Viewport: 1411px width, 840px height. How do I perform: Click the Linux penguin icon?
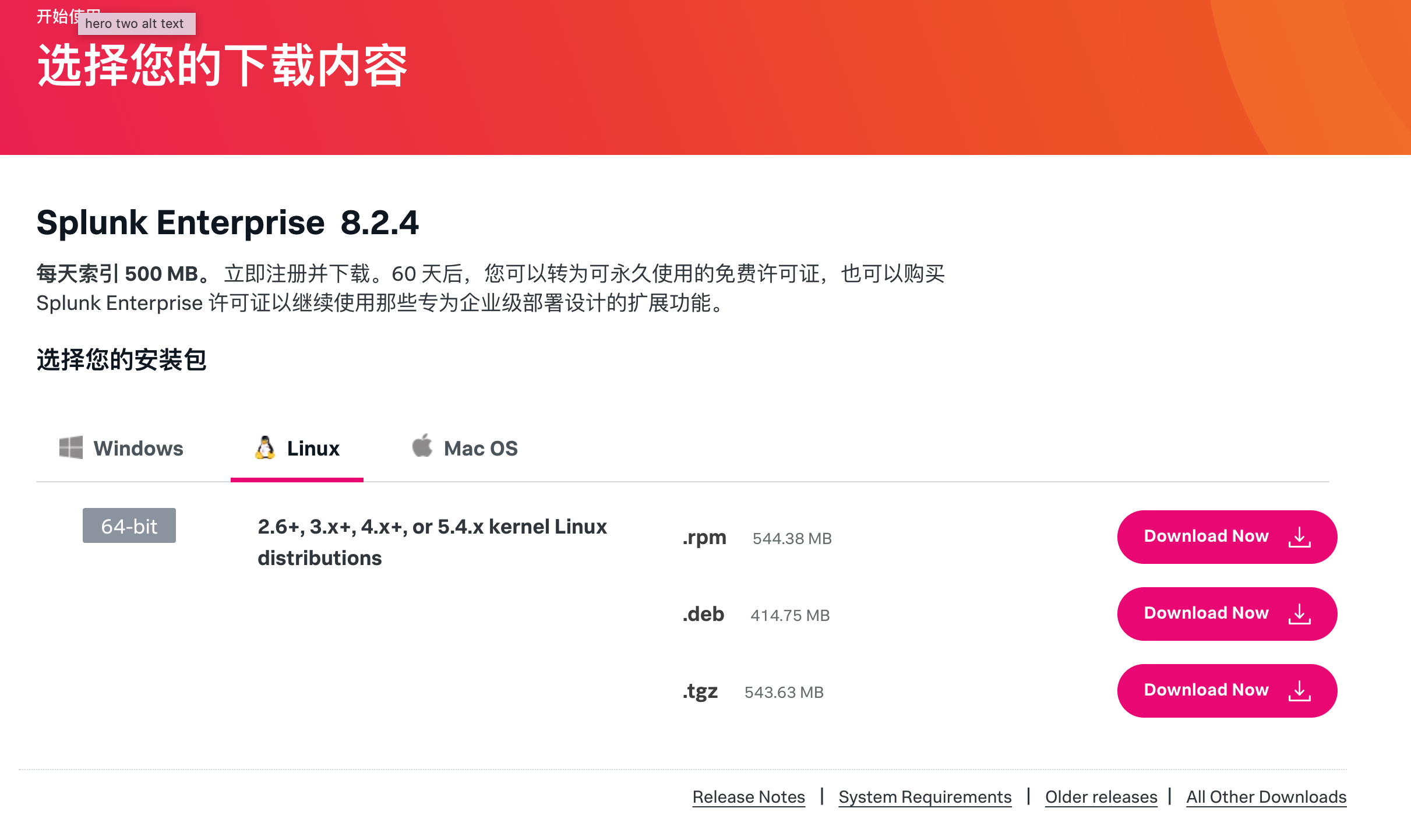pyautogui.click(x=265, y=447)
